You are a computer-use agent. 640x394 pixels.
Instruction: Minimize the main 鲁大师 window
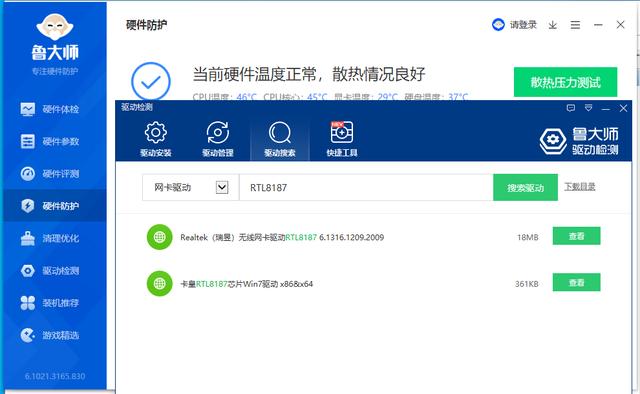598,25
